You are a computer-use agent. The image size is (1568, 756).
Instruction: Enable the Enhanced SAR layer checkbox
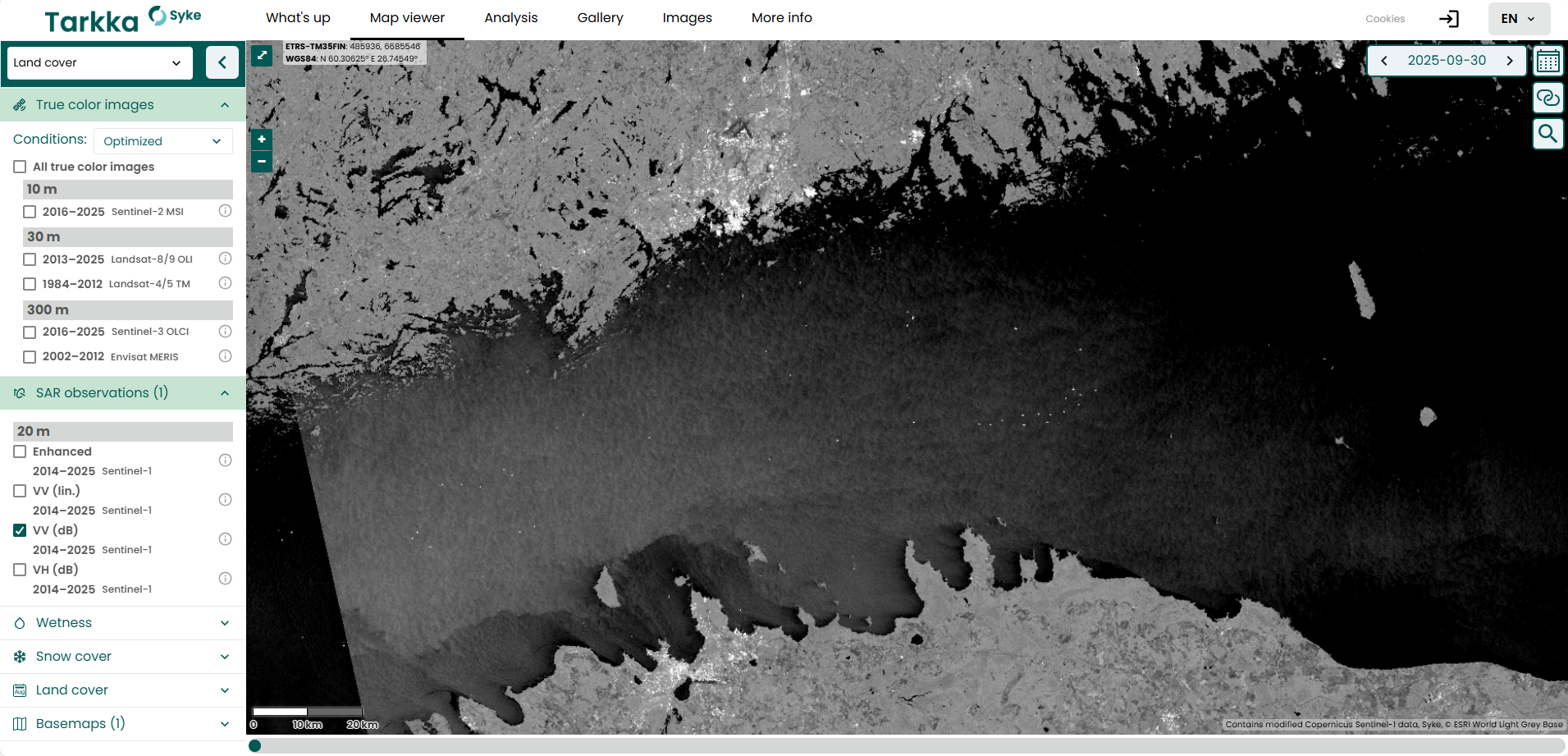21,451
